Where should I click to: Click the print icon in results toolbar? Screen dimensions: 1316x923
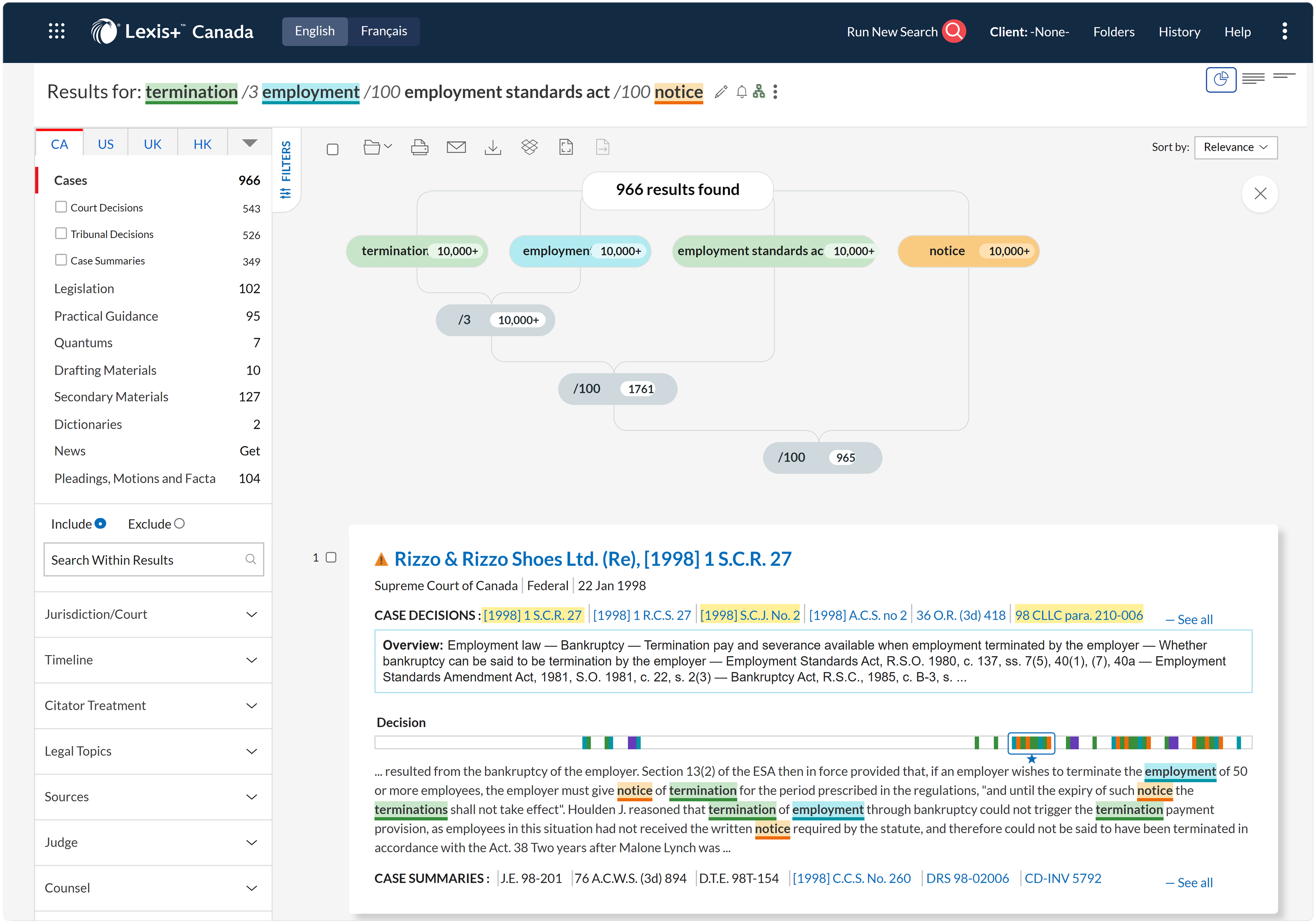(x=419, y=147)
